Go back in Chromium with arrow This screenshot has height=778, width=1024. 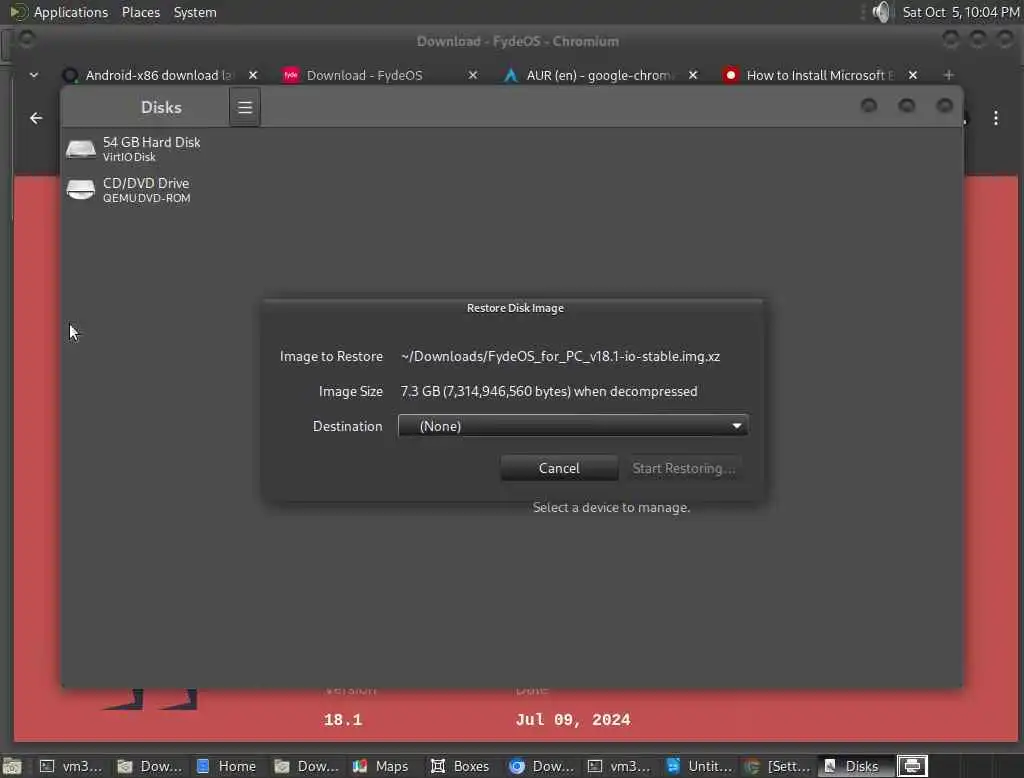click(x=36, y=118)
